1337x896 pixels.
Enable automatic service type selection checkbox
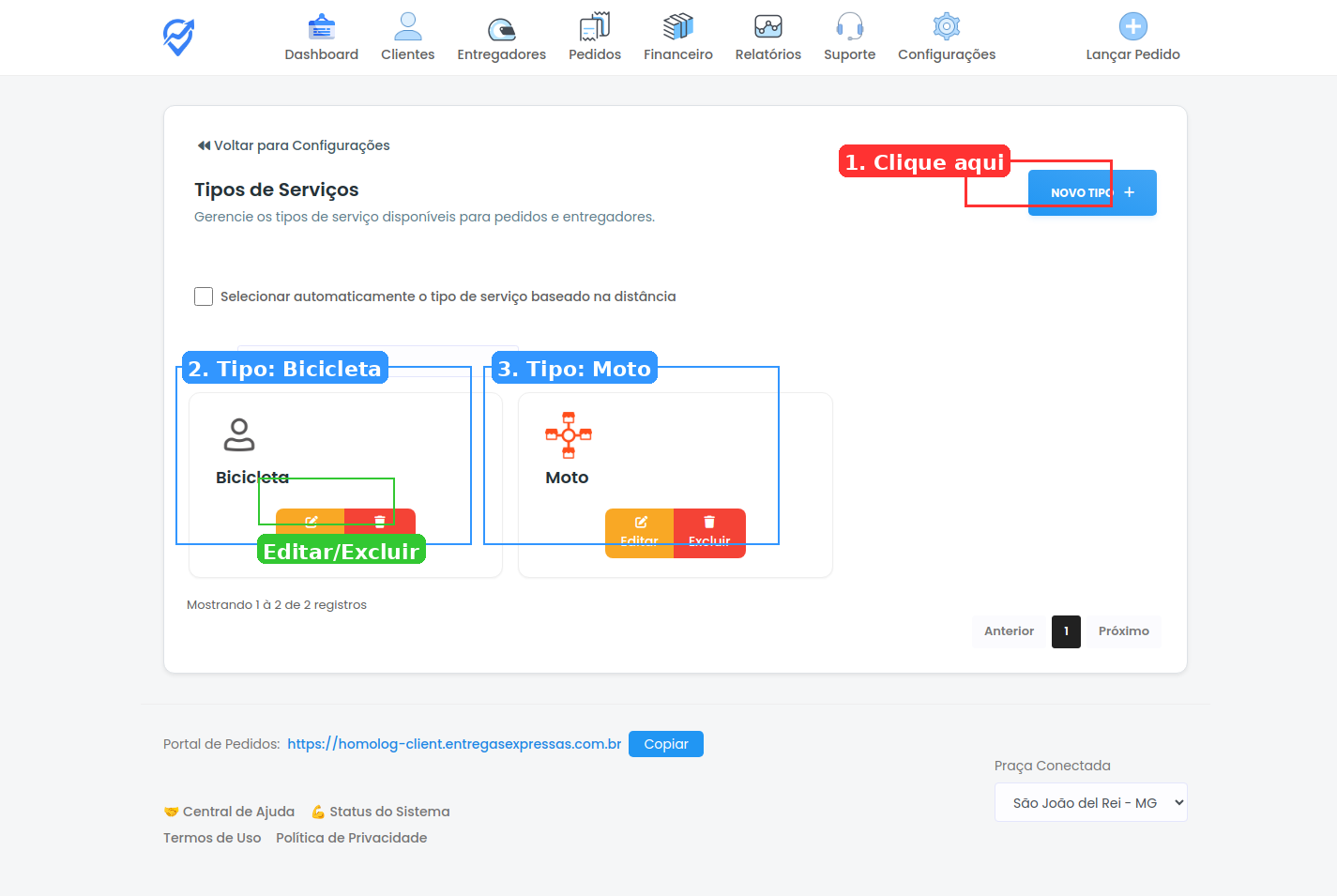204,296
